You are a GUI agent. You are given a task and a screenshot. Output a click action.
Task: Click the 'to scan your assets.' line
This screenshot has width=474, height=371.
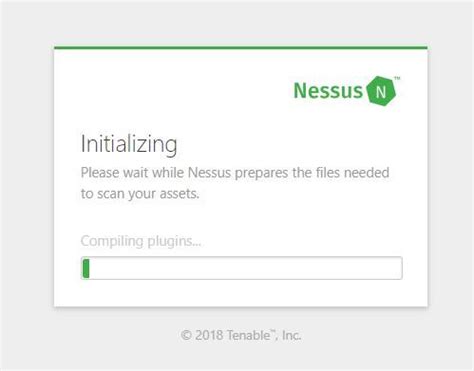point(140,194)
